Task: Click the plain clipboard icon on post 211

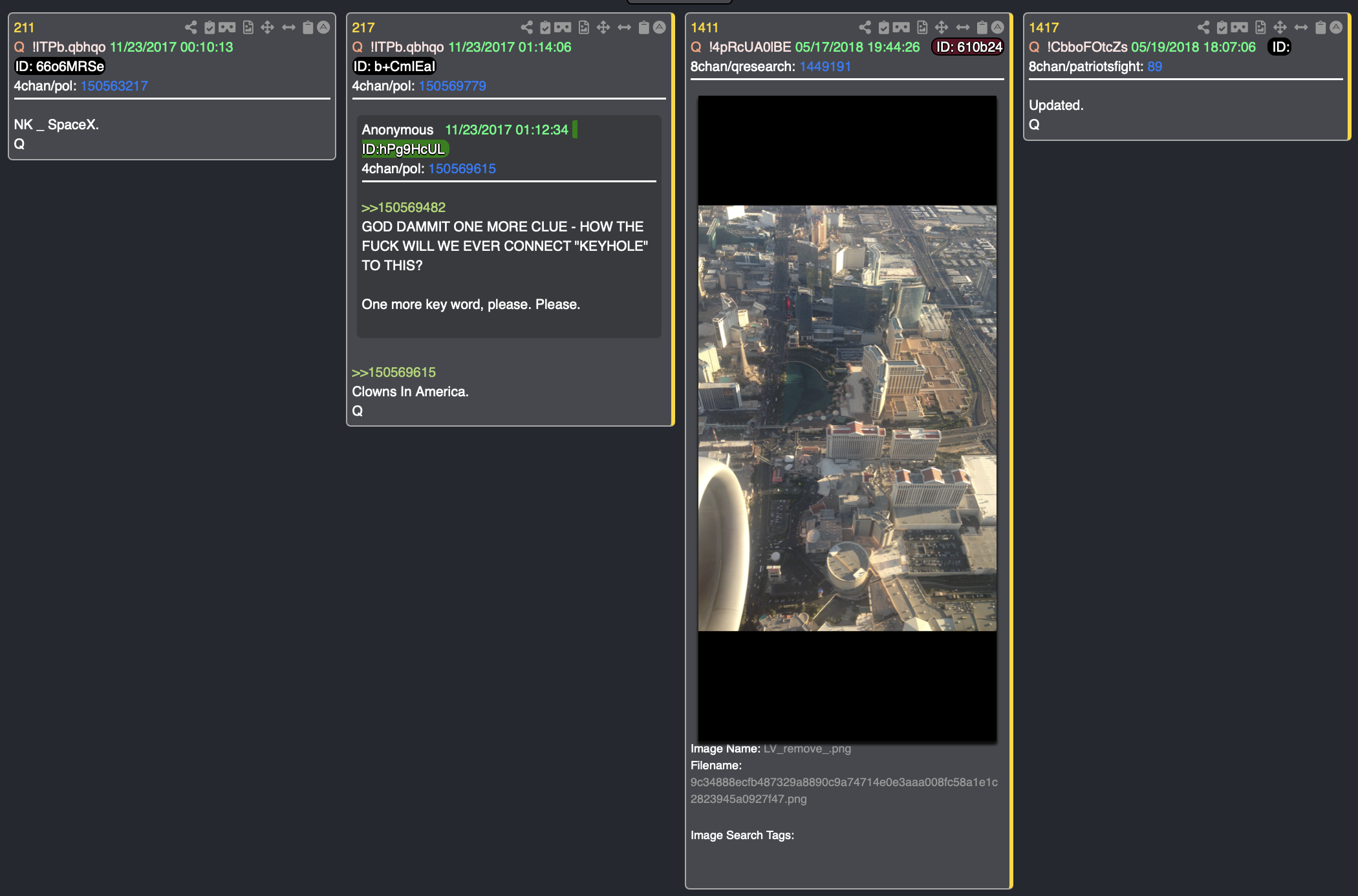Action: (308, 27)
